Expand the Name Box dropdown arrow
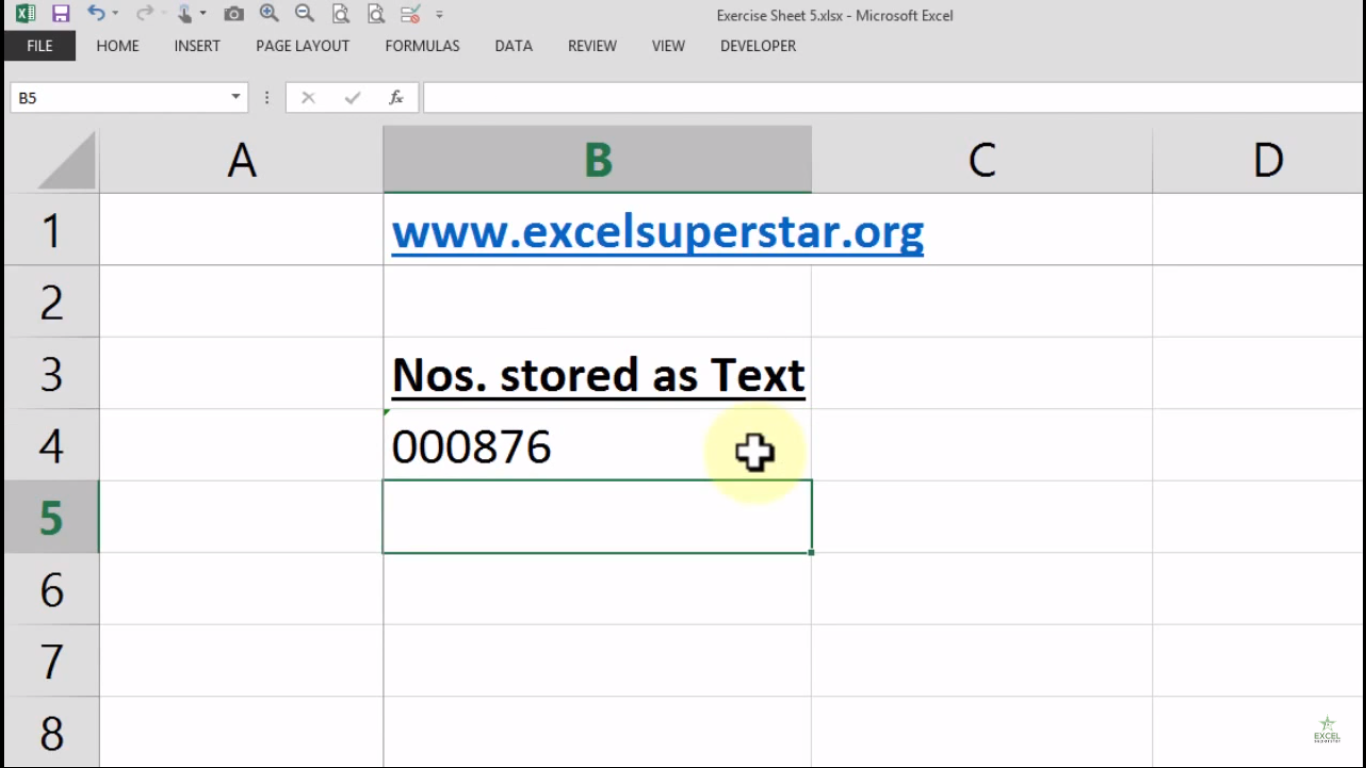This screenshot has width=1366, height=768. (x=236, y=97)
